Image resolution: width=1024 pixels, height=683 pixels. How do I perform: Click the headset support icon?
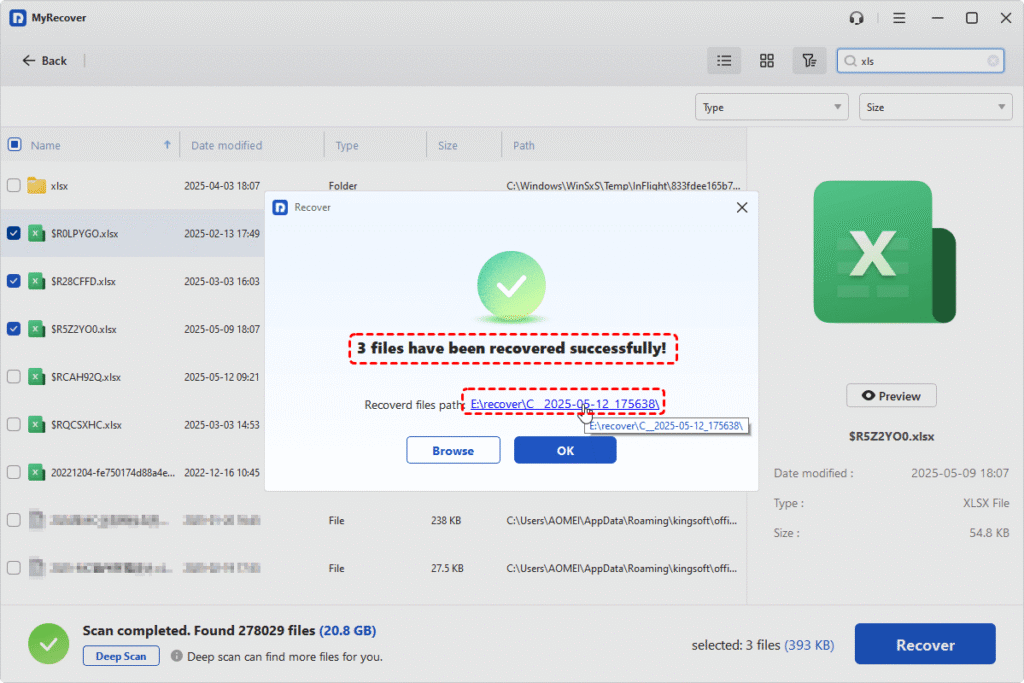(856, 18)
